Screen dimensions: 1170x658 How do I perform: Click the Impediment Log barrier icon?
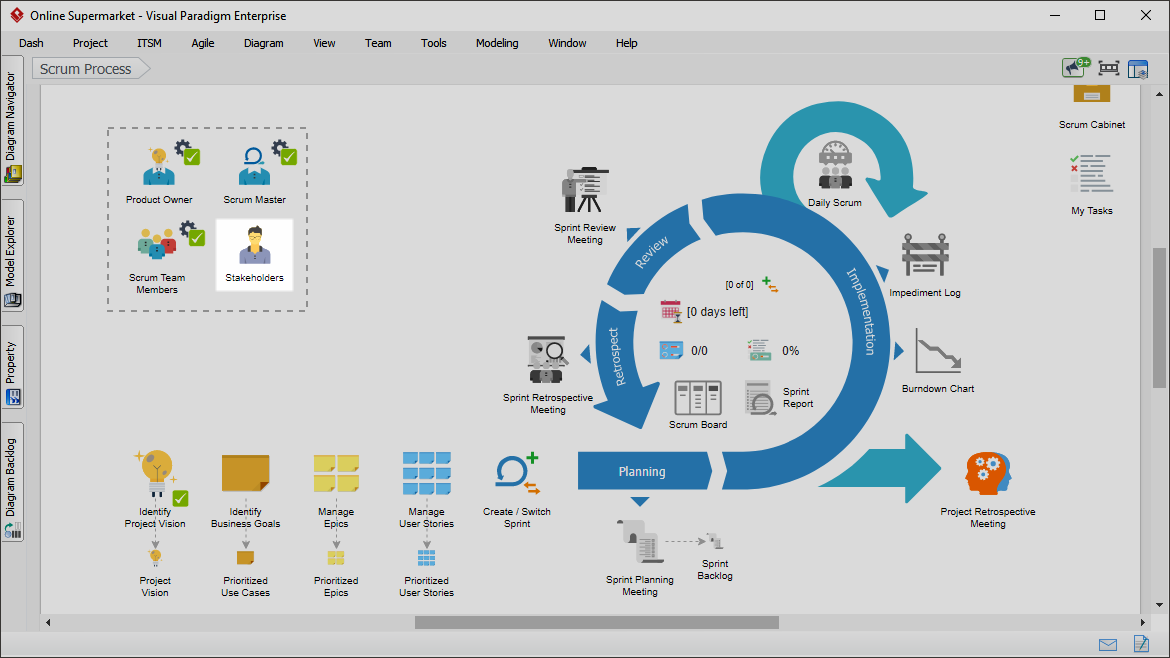point(925,258)
